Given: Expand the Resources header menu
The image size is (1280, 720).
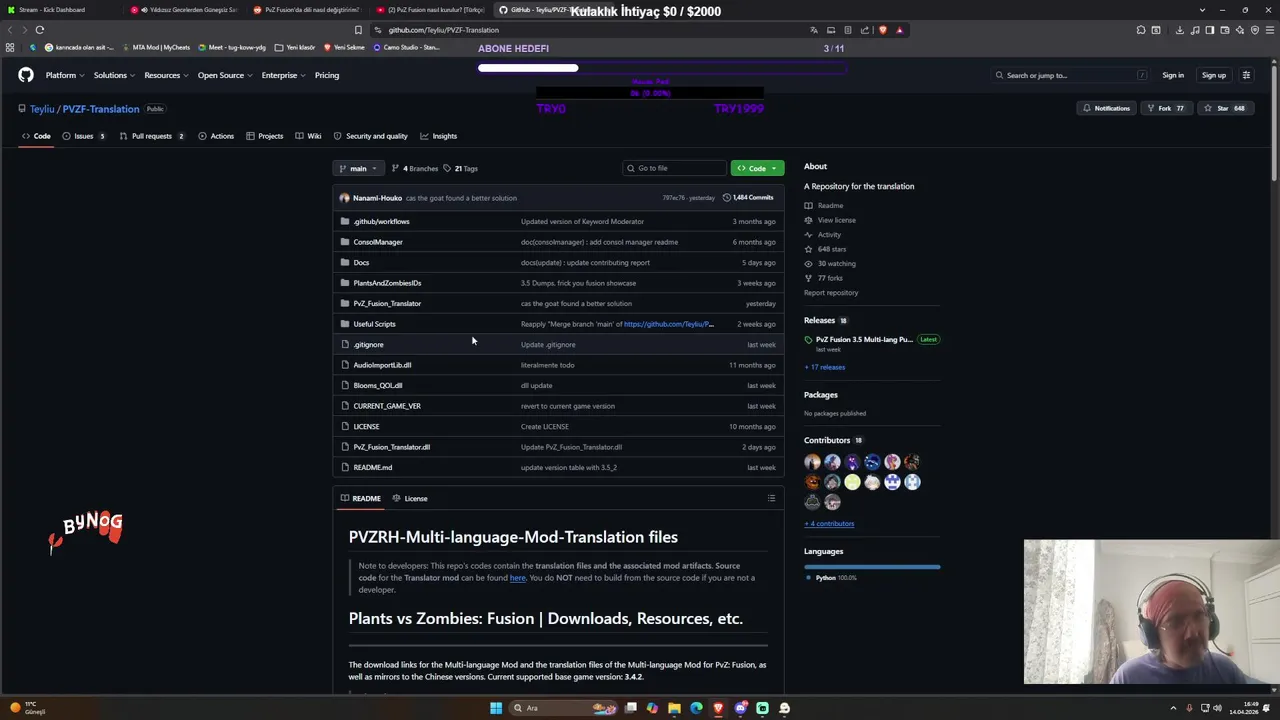Looking at the screenshot, I should (x=166, y=75).
